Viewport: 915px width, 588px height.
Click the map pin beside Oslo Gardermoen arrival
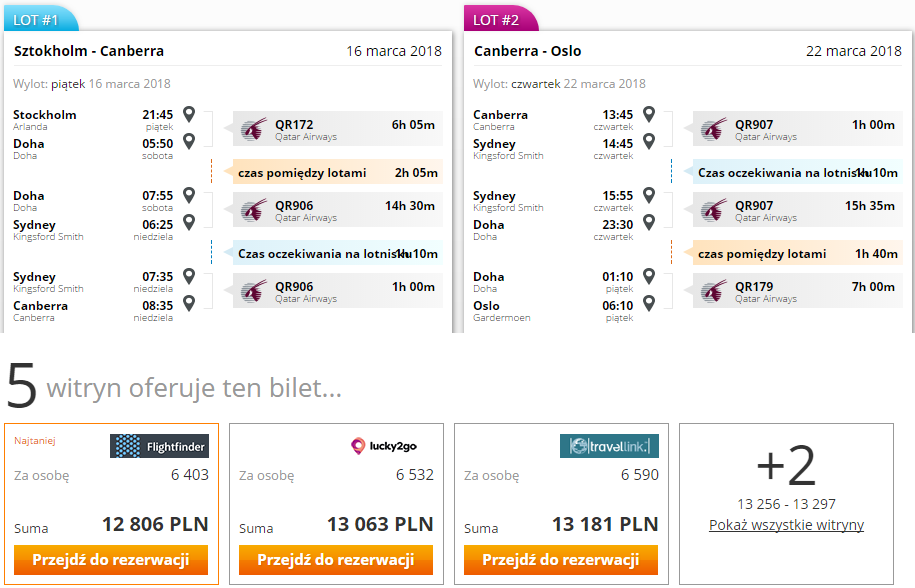648,303
